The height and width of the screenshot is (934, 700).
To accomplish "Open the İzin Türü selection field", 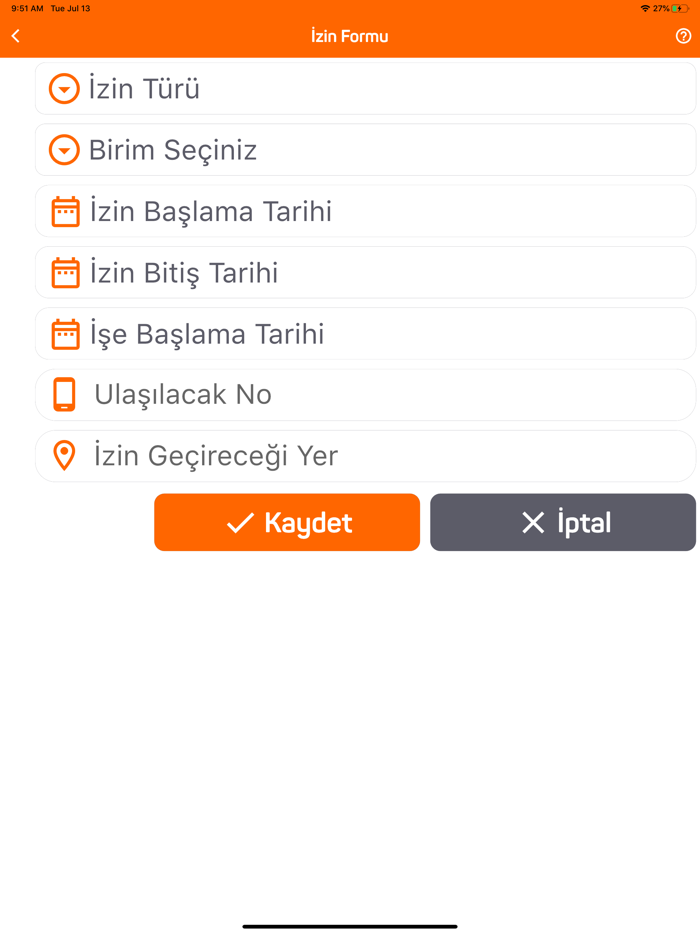I will 380,89.
